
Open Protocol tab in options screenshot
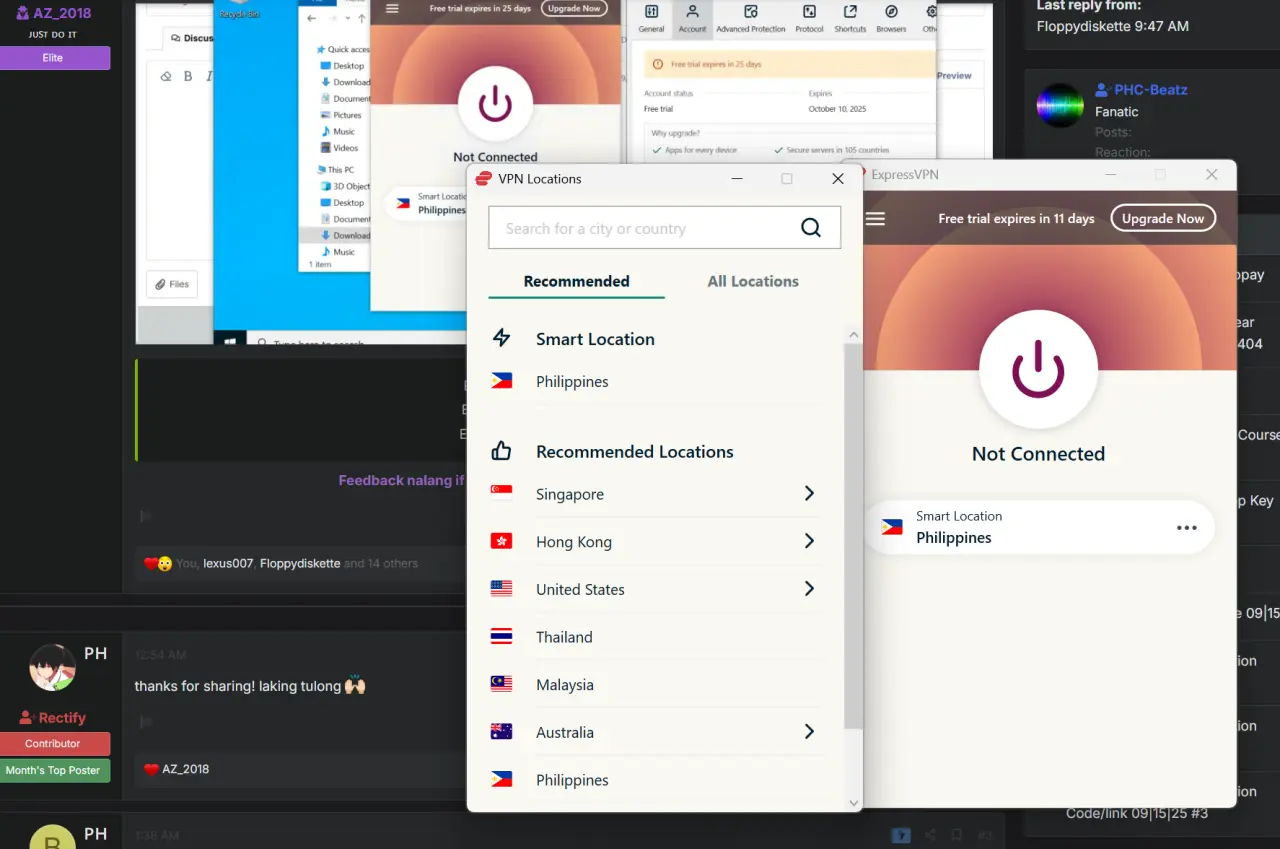[x=809, y=17]
